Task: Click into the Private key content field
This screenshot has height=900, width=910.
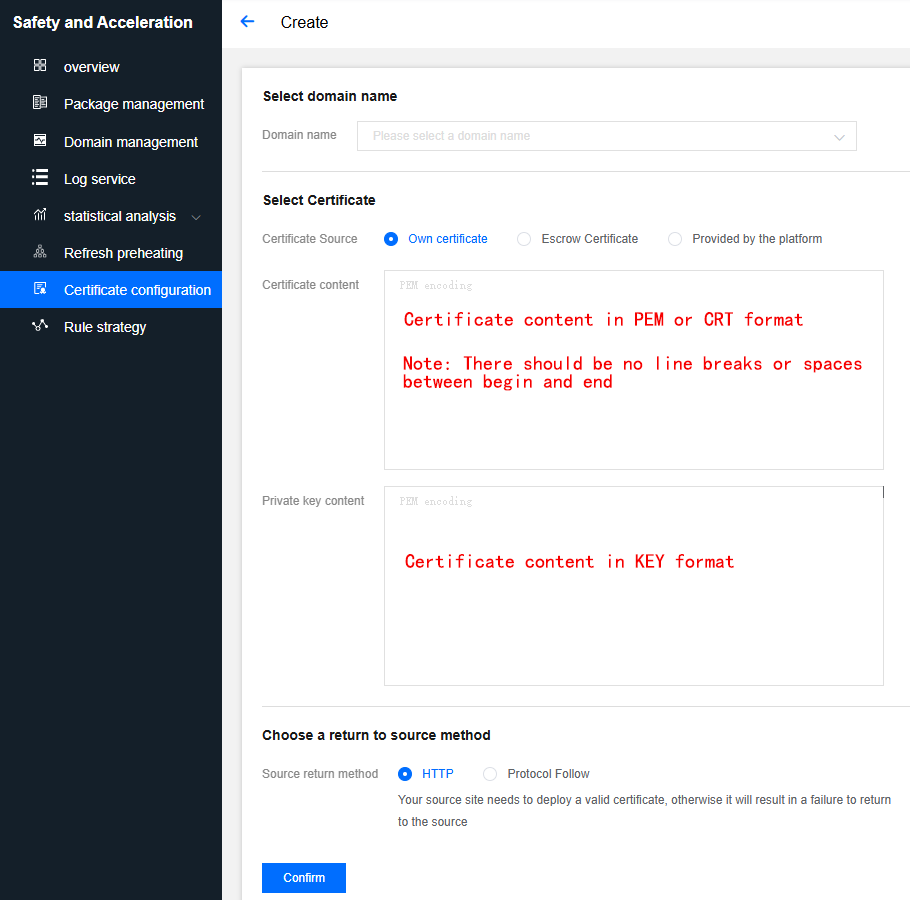Action: tap(634, 585)
